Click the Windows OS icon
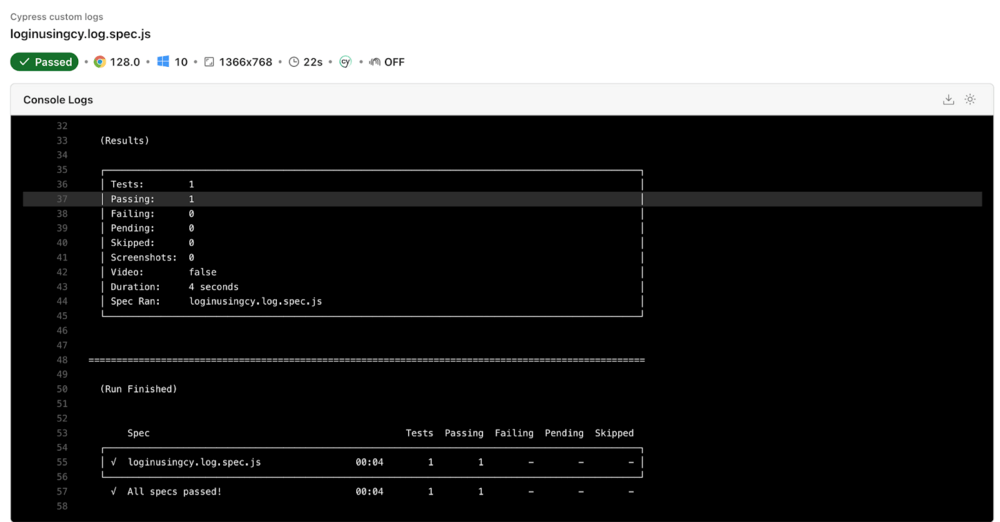 (x=163, y=61)
